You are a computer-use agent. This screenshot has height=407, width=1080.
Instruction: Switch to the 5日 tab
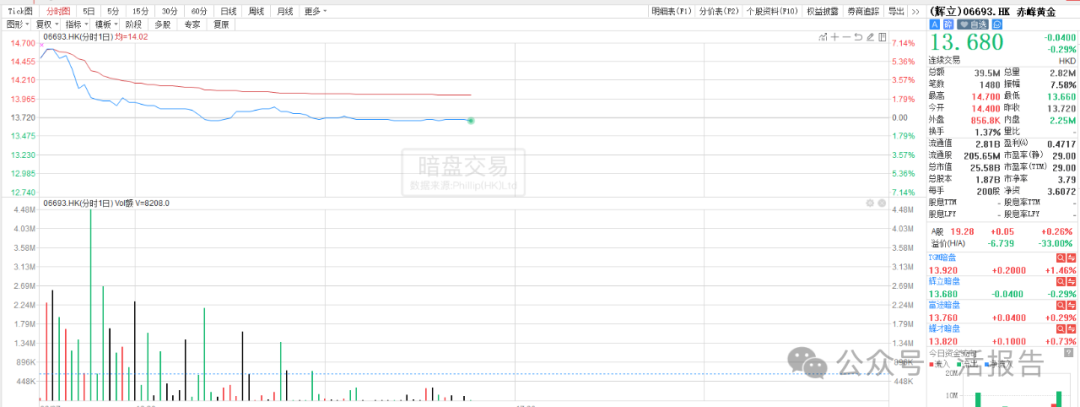point(90,11)
